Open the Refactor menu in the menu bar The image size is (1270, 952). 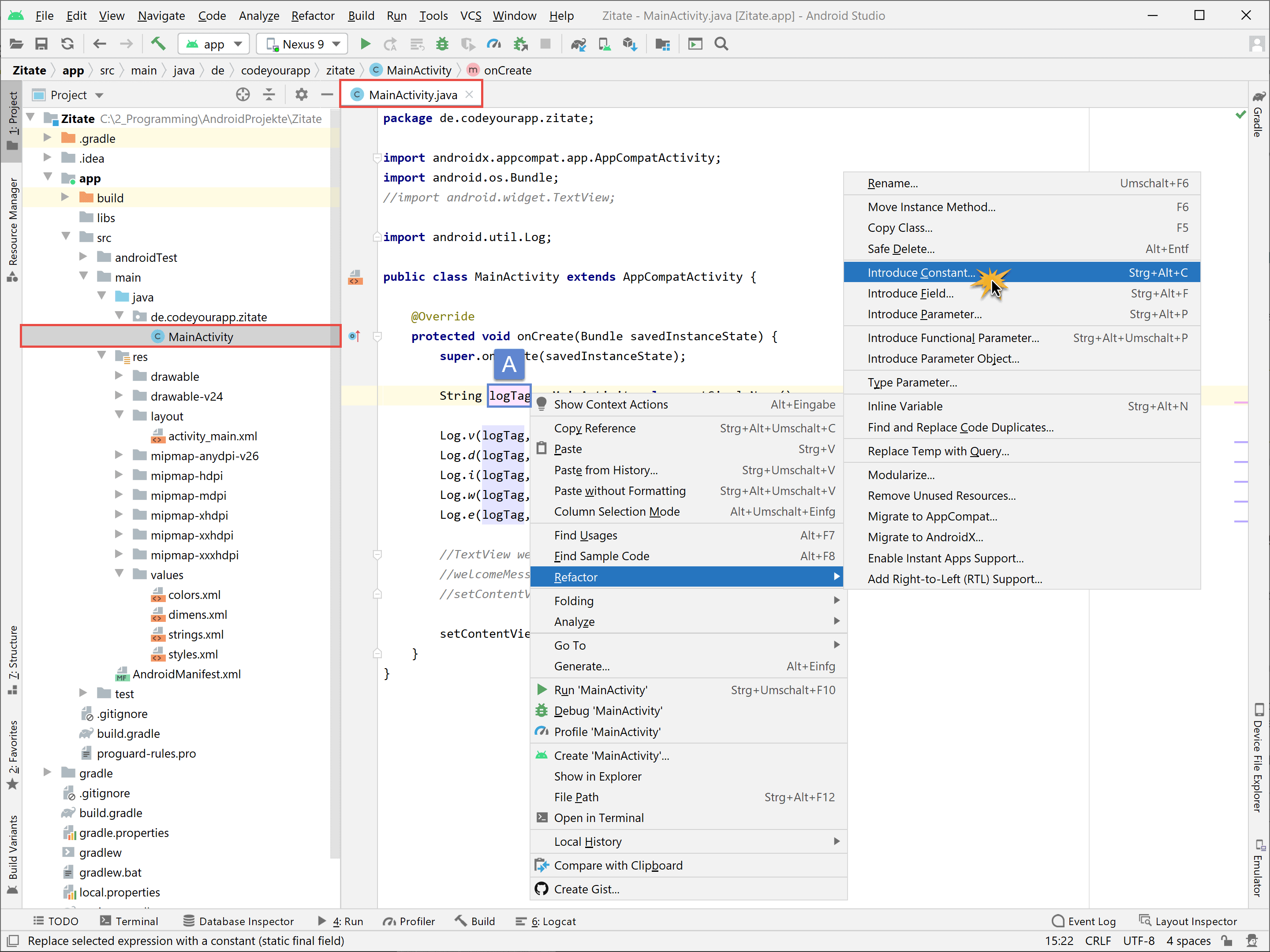pos(312,15)
